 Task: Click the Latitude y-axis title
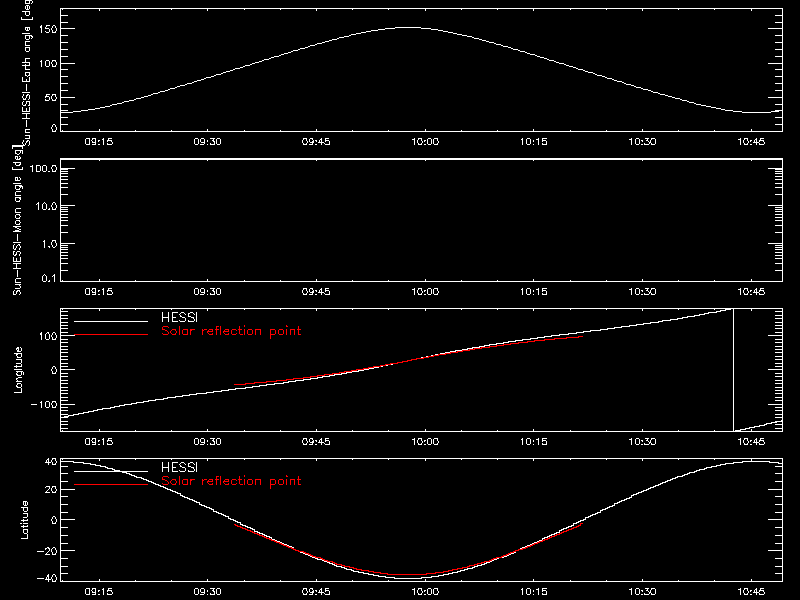(x=24, y=520)
